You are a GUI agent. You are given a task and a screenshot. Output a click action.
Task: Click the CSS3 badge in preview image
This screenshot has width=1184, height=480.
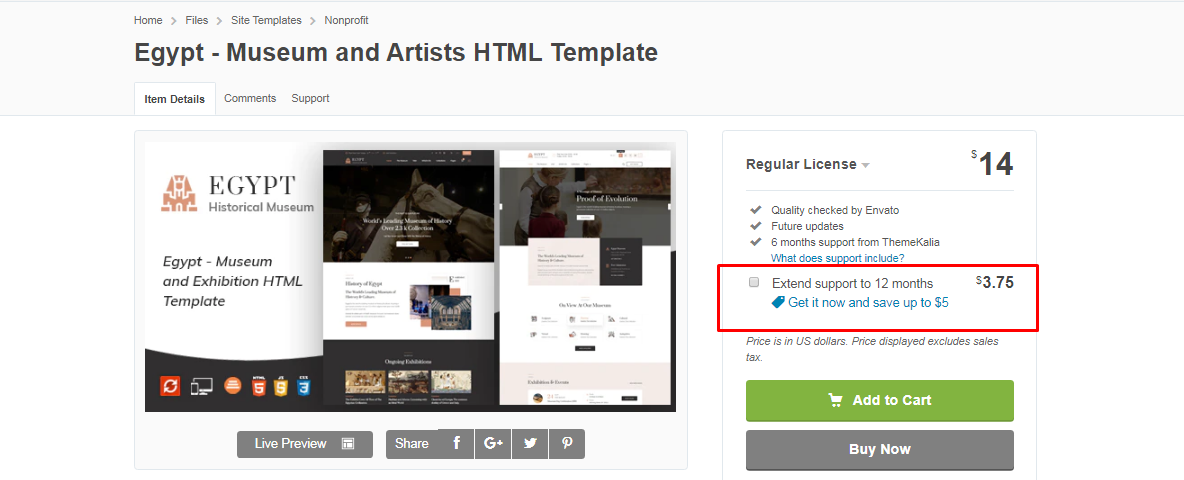[x=304, y=386]
